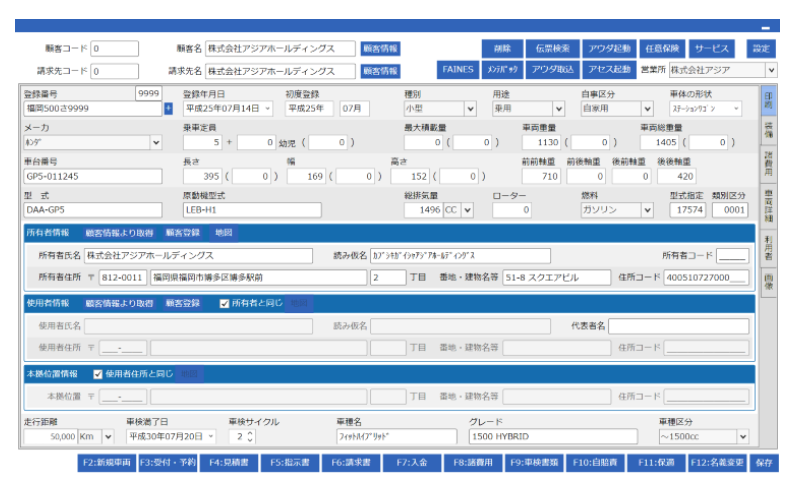The width and height of the screenshot is (793, 489).
Task: Open F4:見積書 estimate function
Action: (x=227, y=464)
